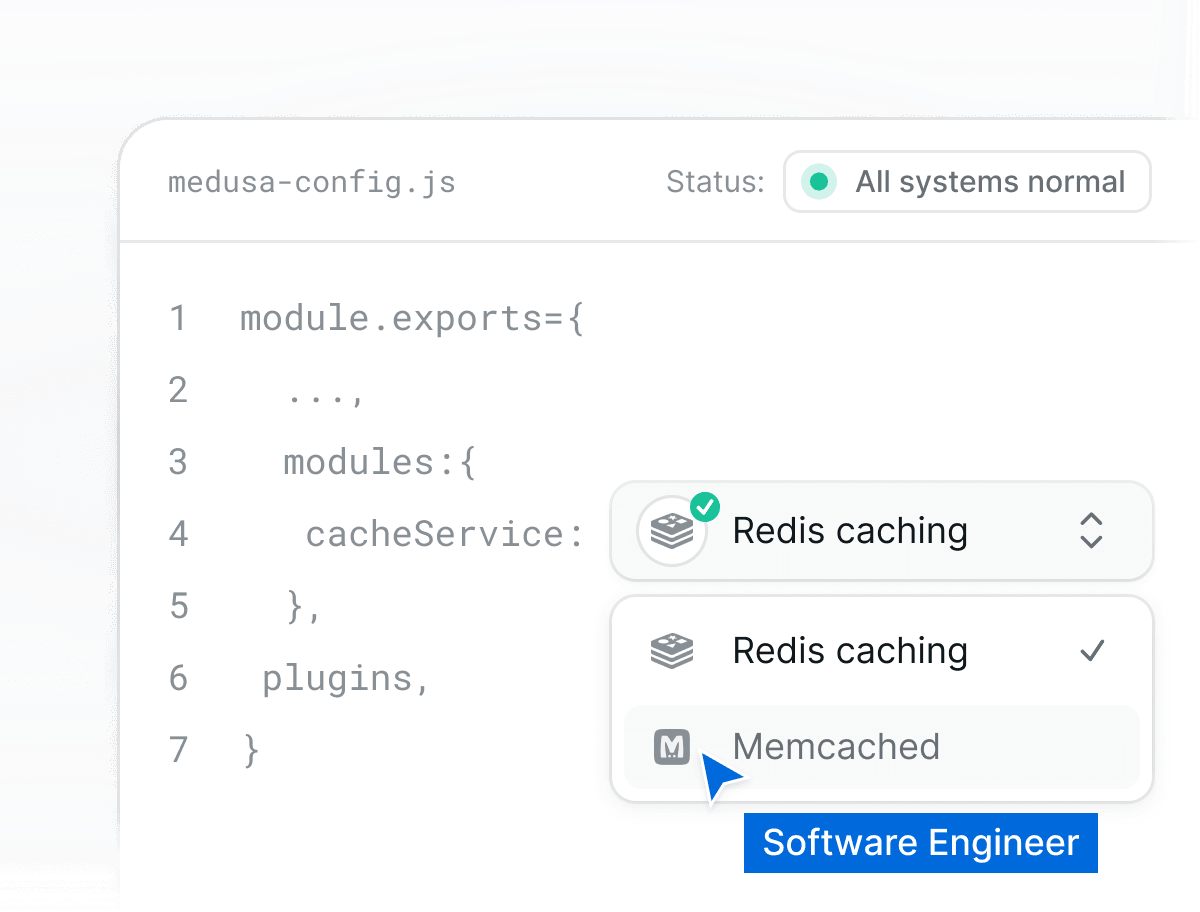Select Redis caching option in dropdown list
Image resolution: width=1200 pixels, height=912 pixels.
coord(881,651)
